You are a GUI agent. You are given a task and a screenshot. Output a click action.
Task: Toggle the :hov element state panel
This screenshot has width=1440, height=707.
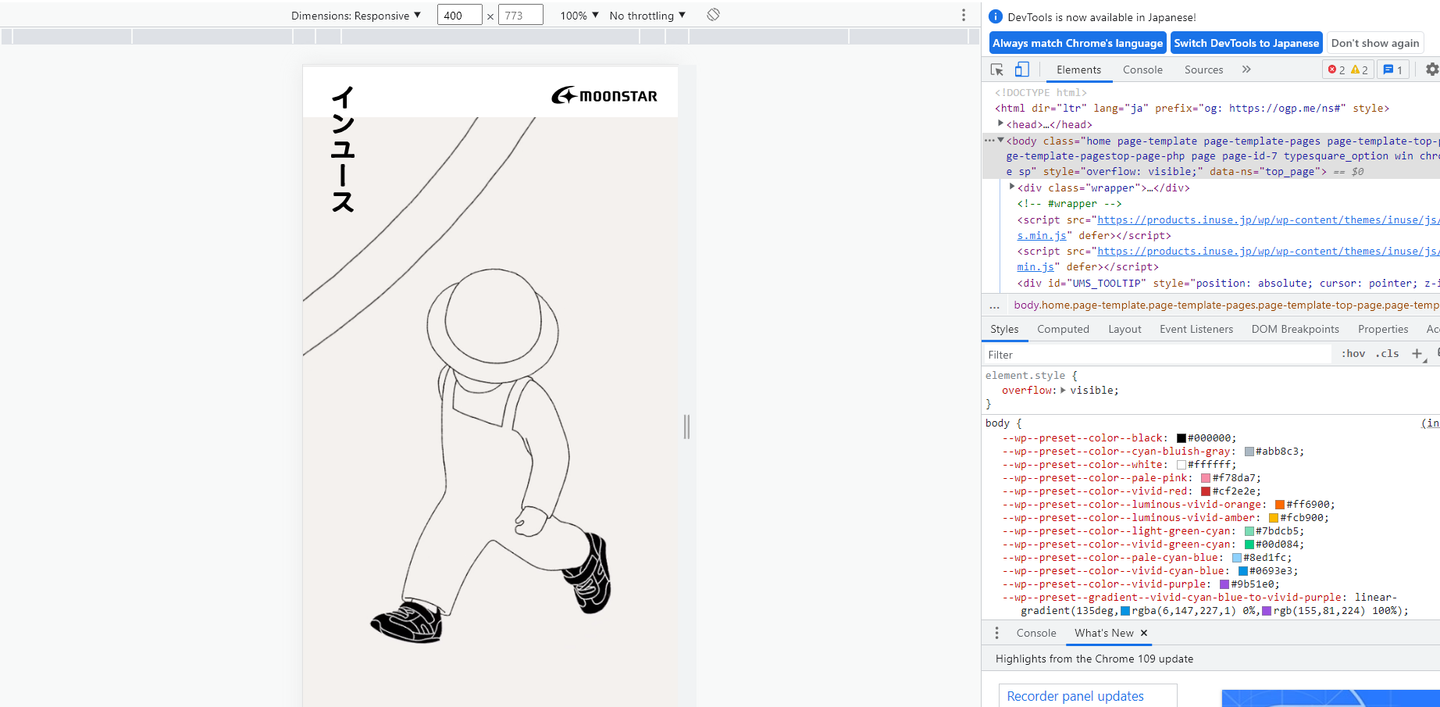[1353, 354]
